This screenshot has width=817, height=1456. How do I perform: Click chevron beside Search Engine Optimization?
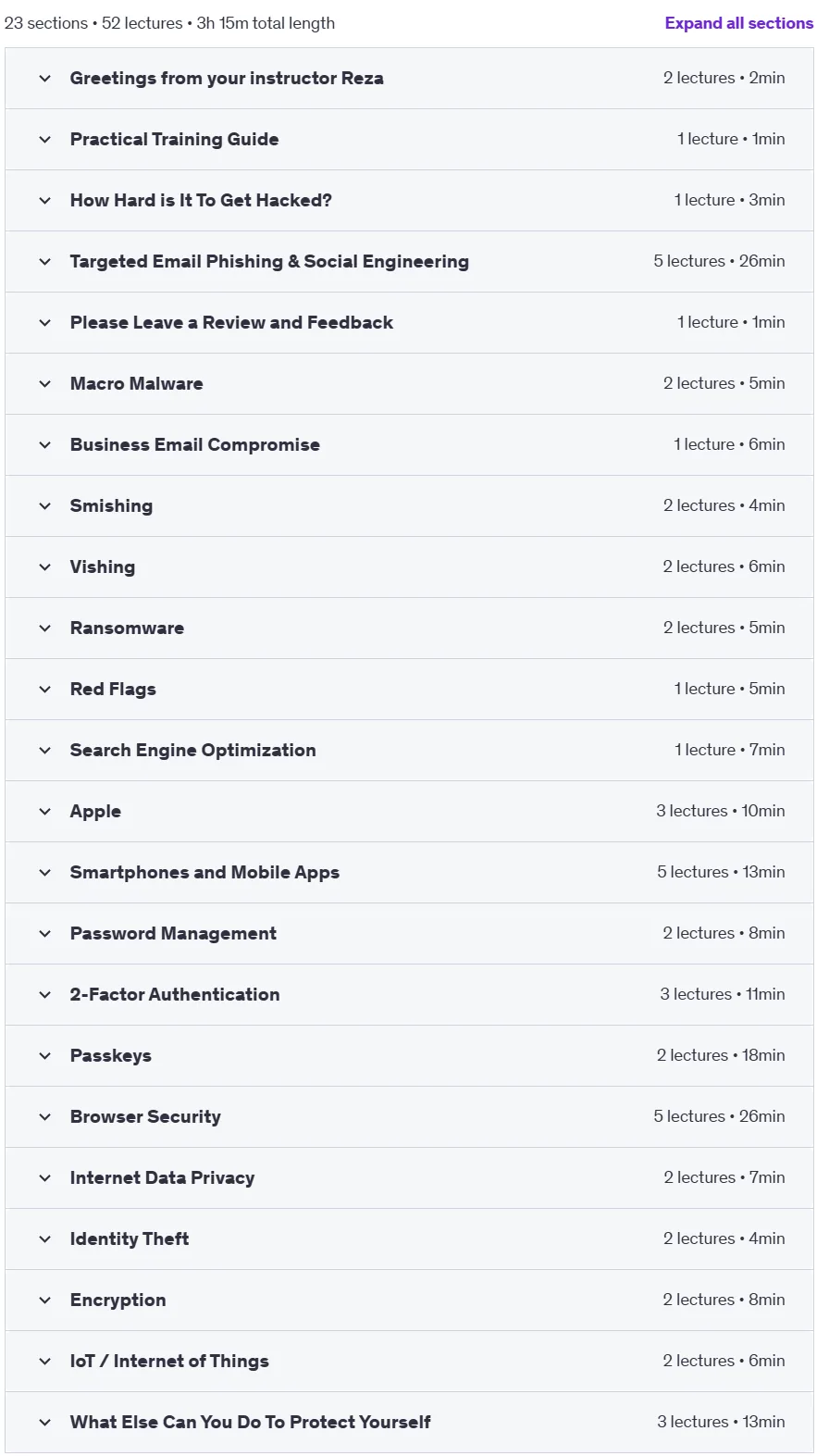[44, 751]
